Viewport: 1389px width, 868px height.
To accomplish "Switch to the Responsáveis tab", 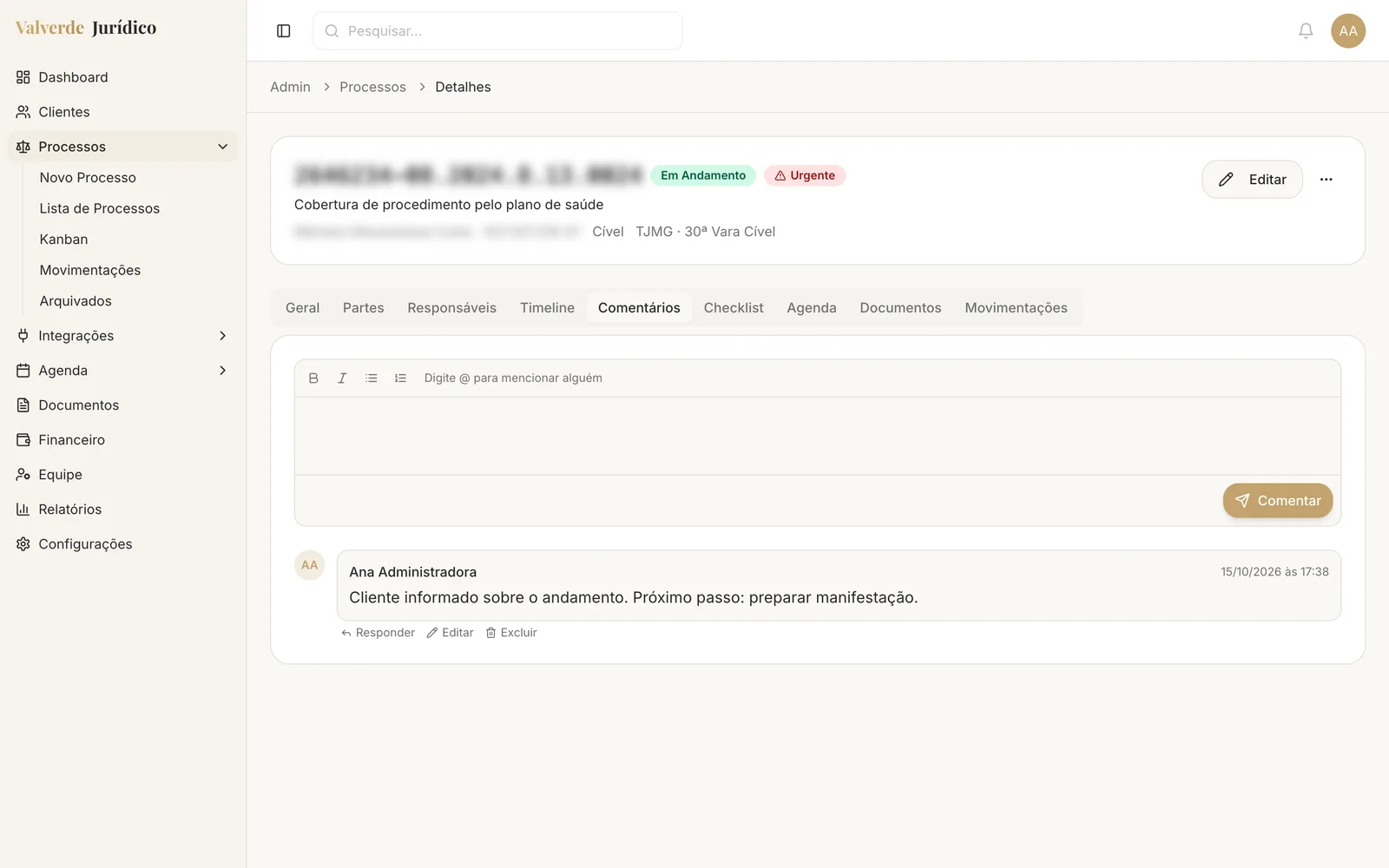I will (x=451, y=308).
